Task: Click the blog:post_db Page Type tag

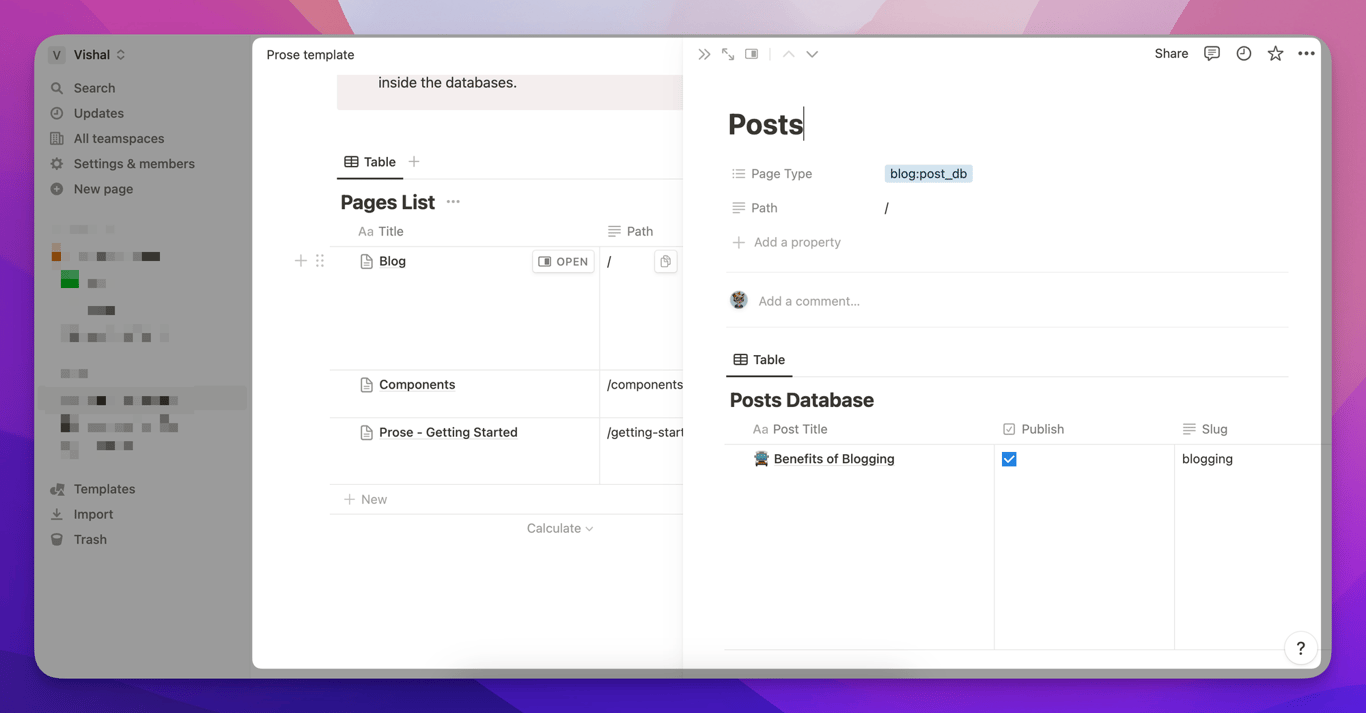Action: [928, 174]
